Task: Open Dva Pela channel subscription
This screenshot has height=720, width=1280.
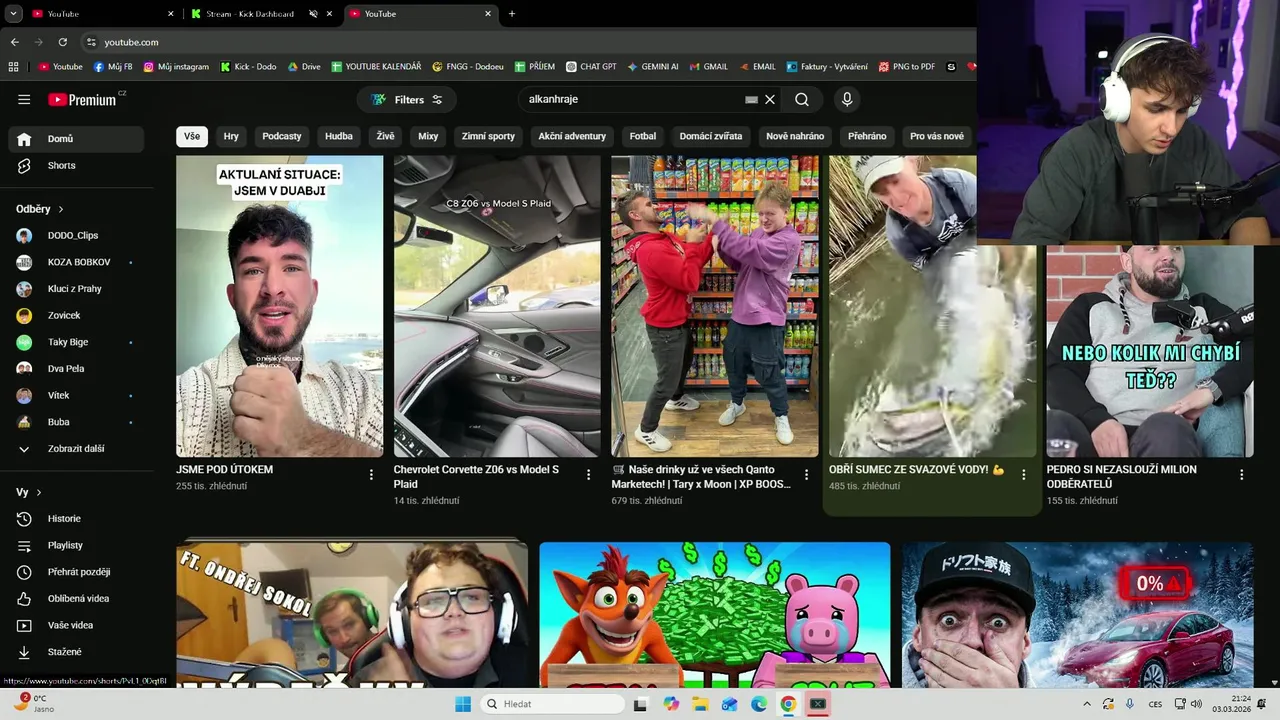Action: (x=76, y=369)
